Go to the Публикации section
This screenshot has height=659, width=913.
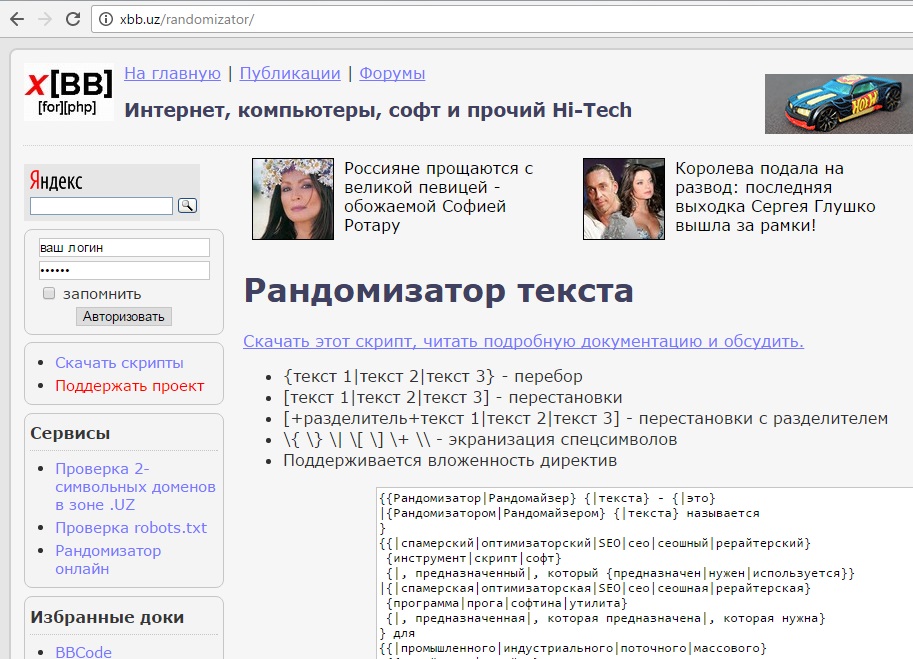point(290,73)
